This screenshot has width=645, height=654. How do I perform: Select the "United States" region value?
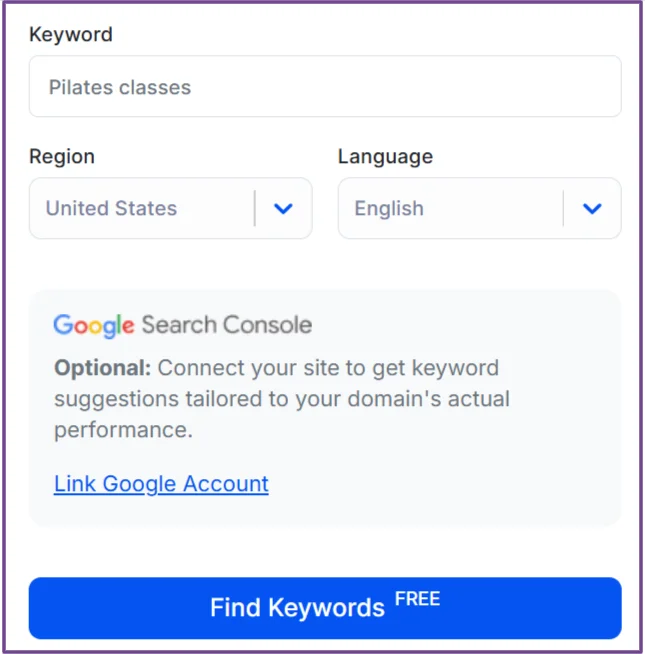click(x=111, y=209)
